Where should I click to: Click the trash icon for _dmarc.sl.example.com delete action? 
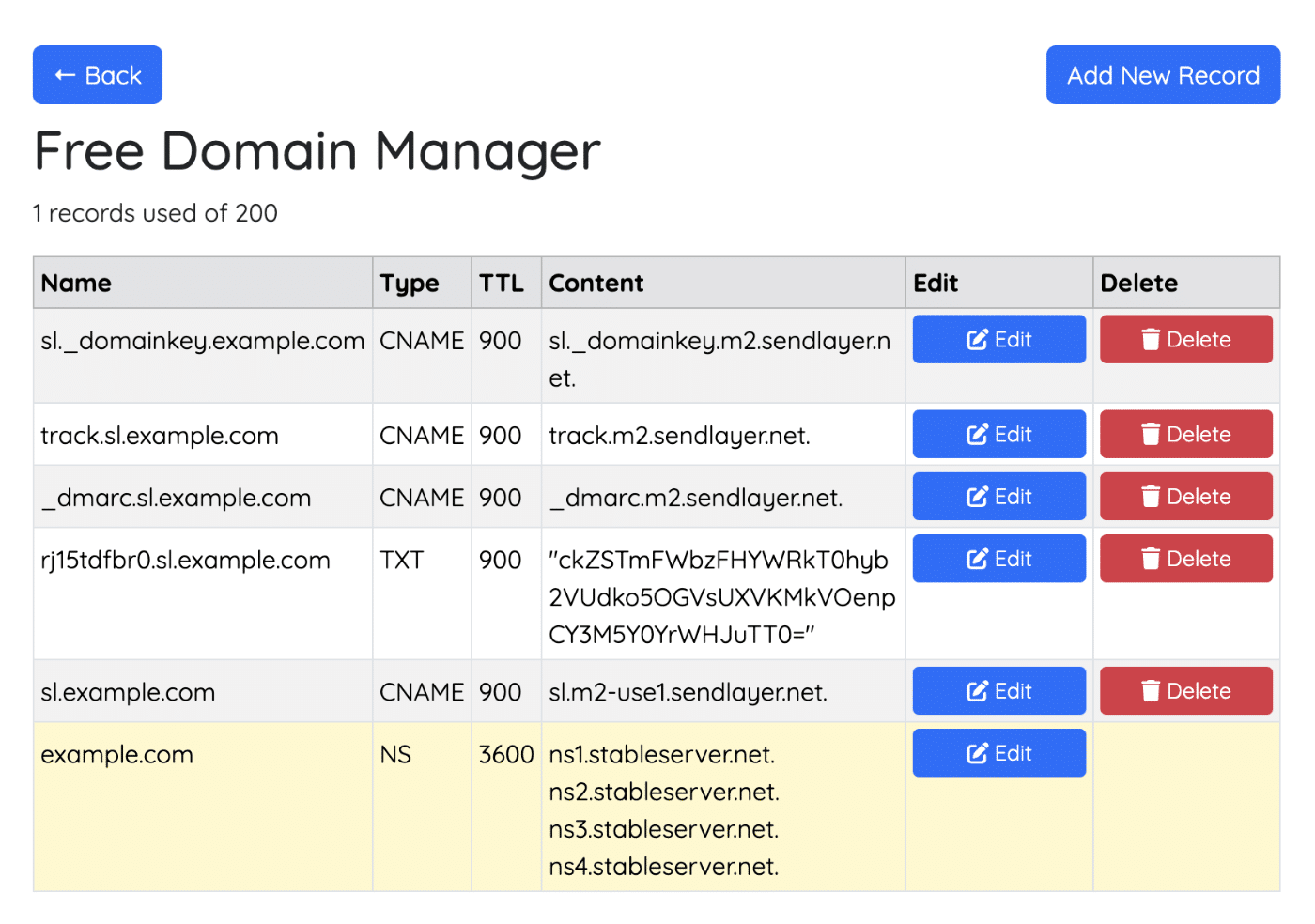tap(1153, 496)
